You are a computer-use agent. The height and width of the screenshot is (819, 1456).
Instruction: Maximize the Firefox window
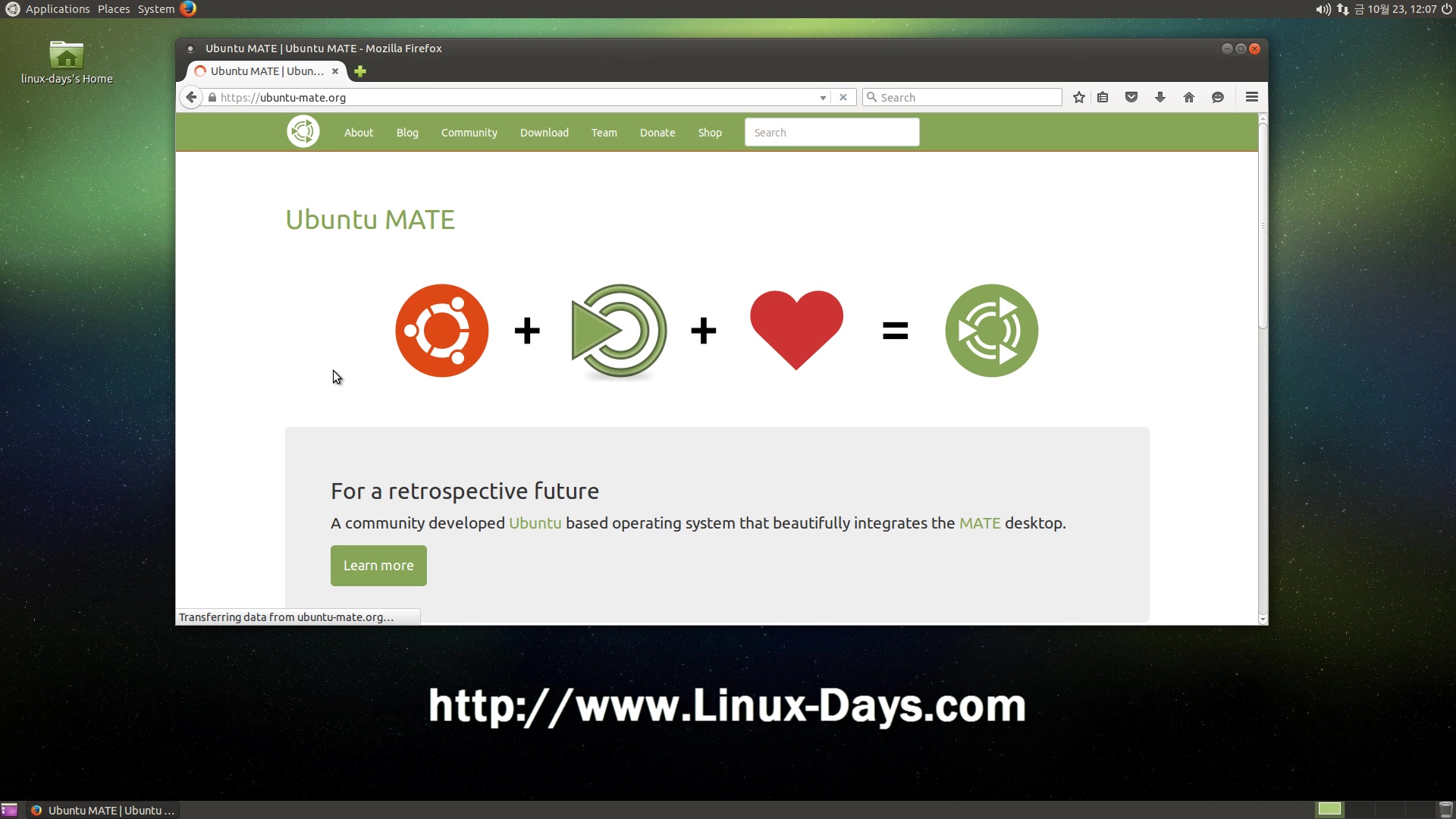[1241, 49]
